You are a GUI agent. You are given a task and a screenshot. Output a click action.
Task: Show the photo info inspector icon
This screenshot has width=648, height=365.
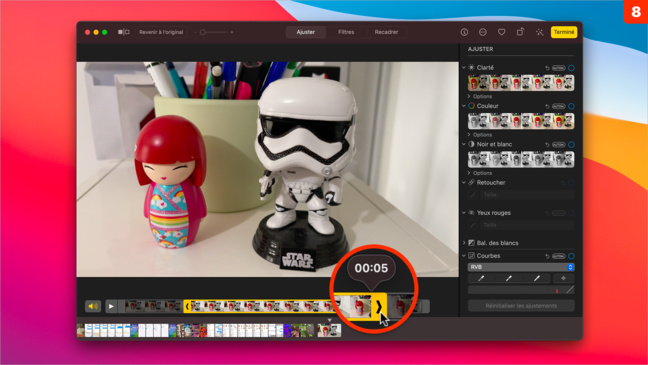(x=464, y=32)
